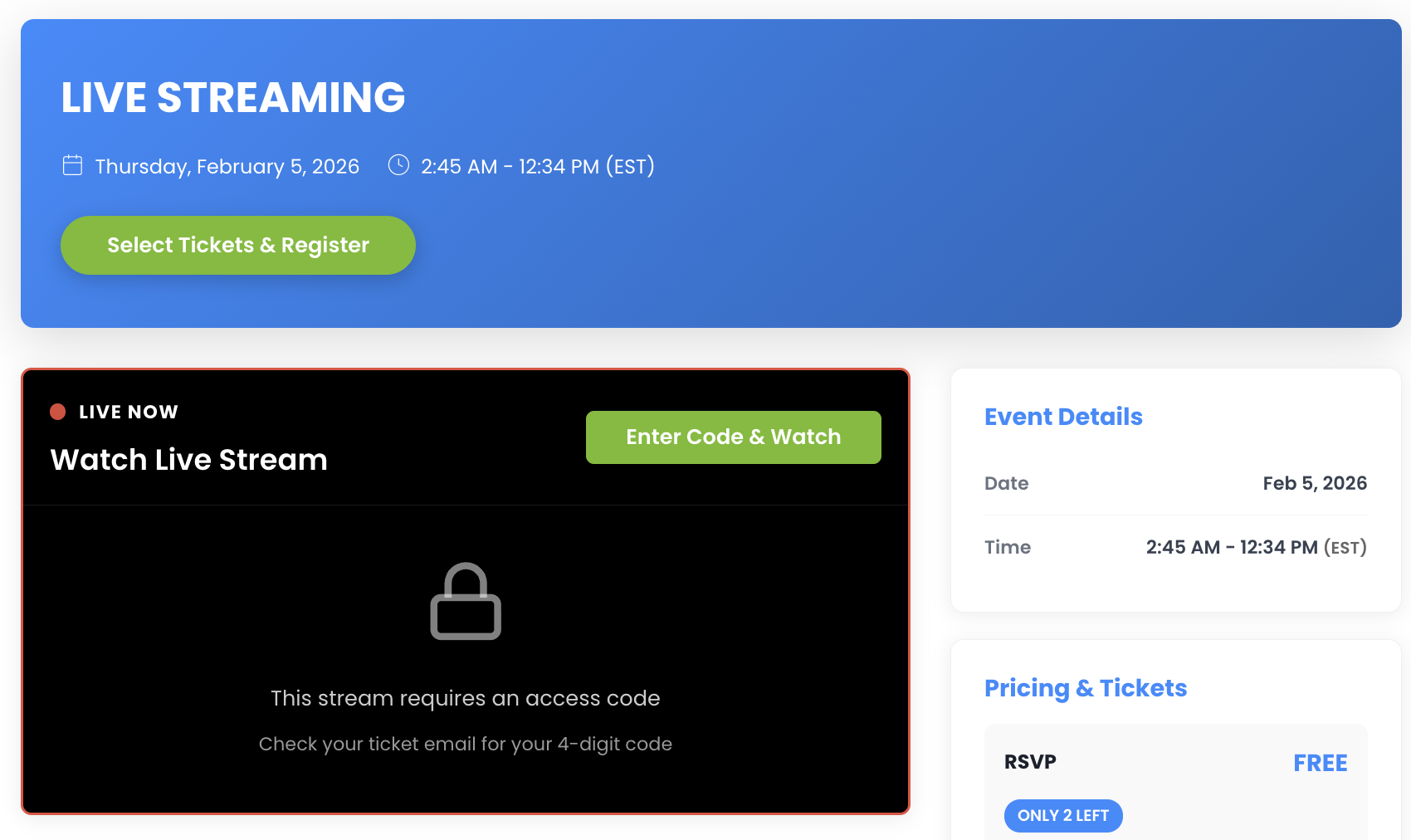The height and width of the screenshot is (840, 1411).
Task: Click the clock icon next to the time
Action: tap(398, 165)
